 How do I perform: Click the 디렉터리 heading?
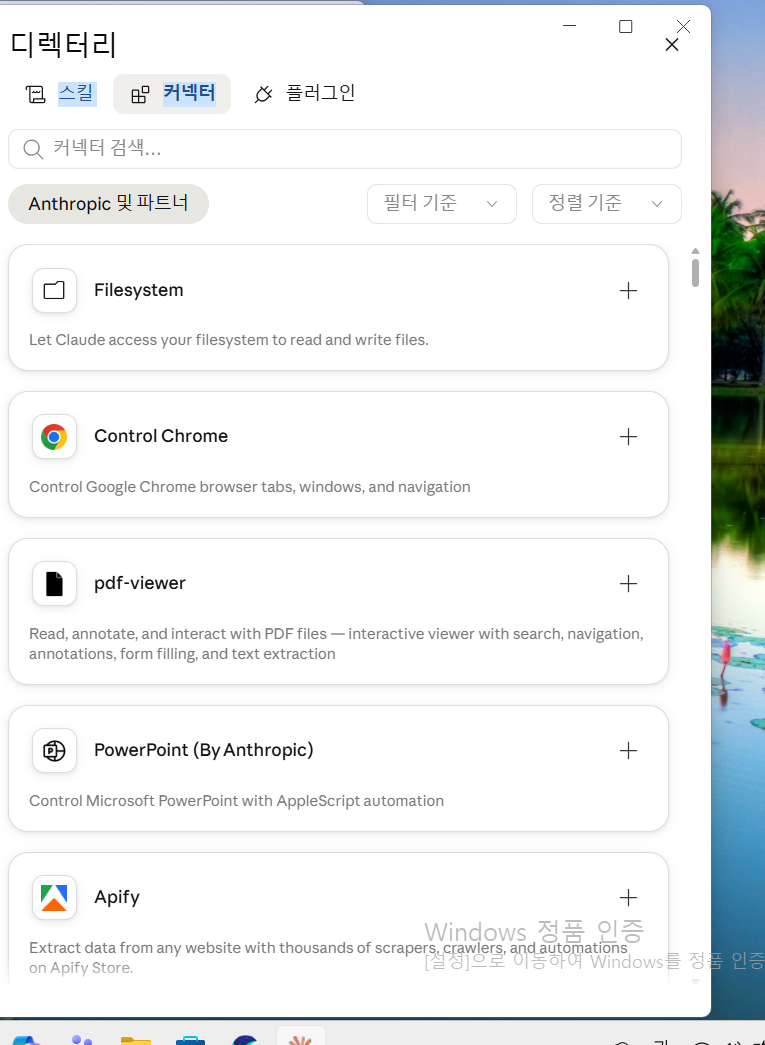coord(64,45)
